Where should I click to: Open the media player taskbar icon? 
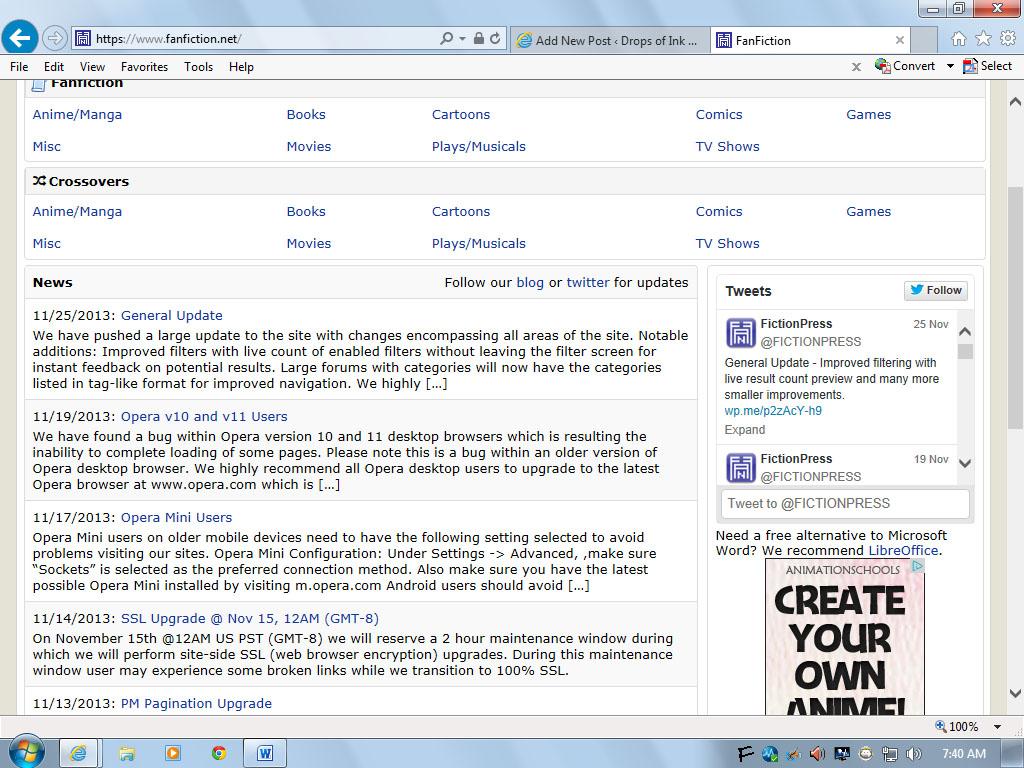click(x=172, y=754)
